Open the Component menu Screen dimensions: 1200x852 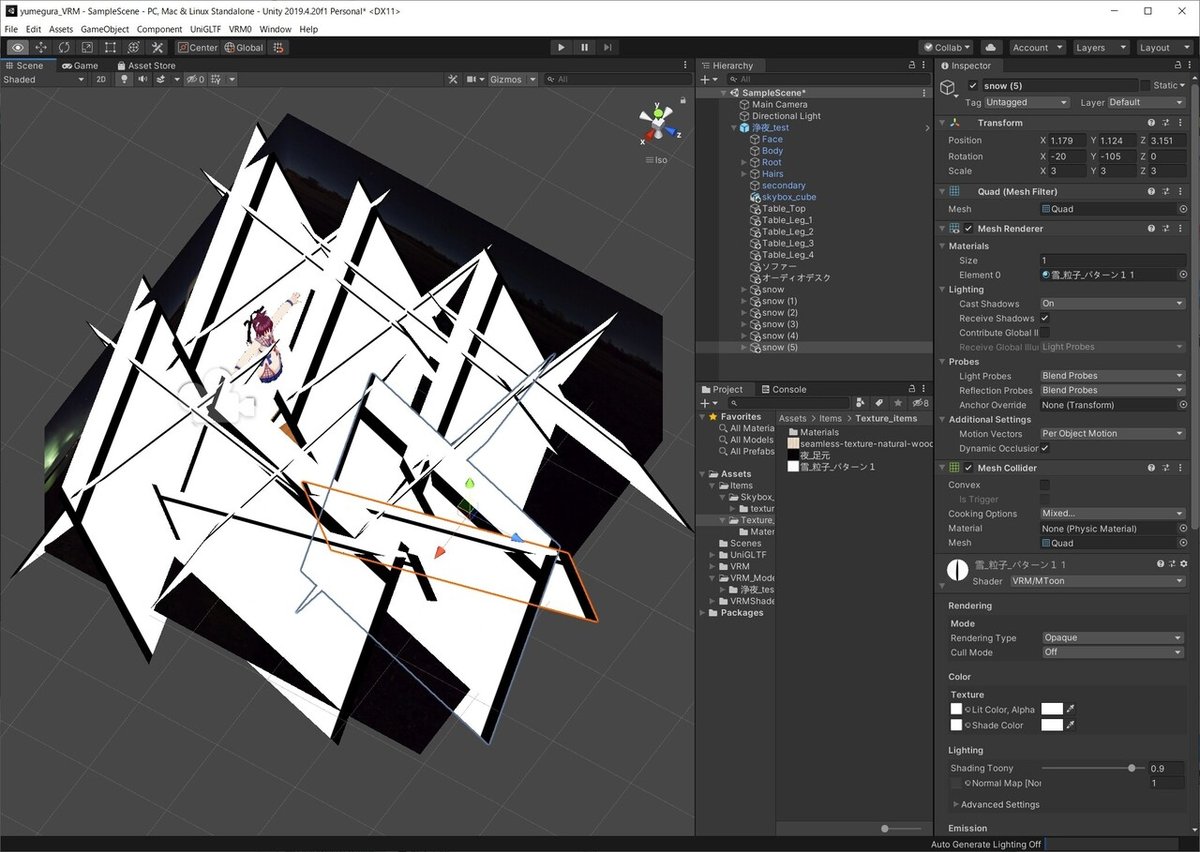tap(160, 29)
